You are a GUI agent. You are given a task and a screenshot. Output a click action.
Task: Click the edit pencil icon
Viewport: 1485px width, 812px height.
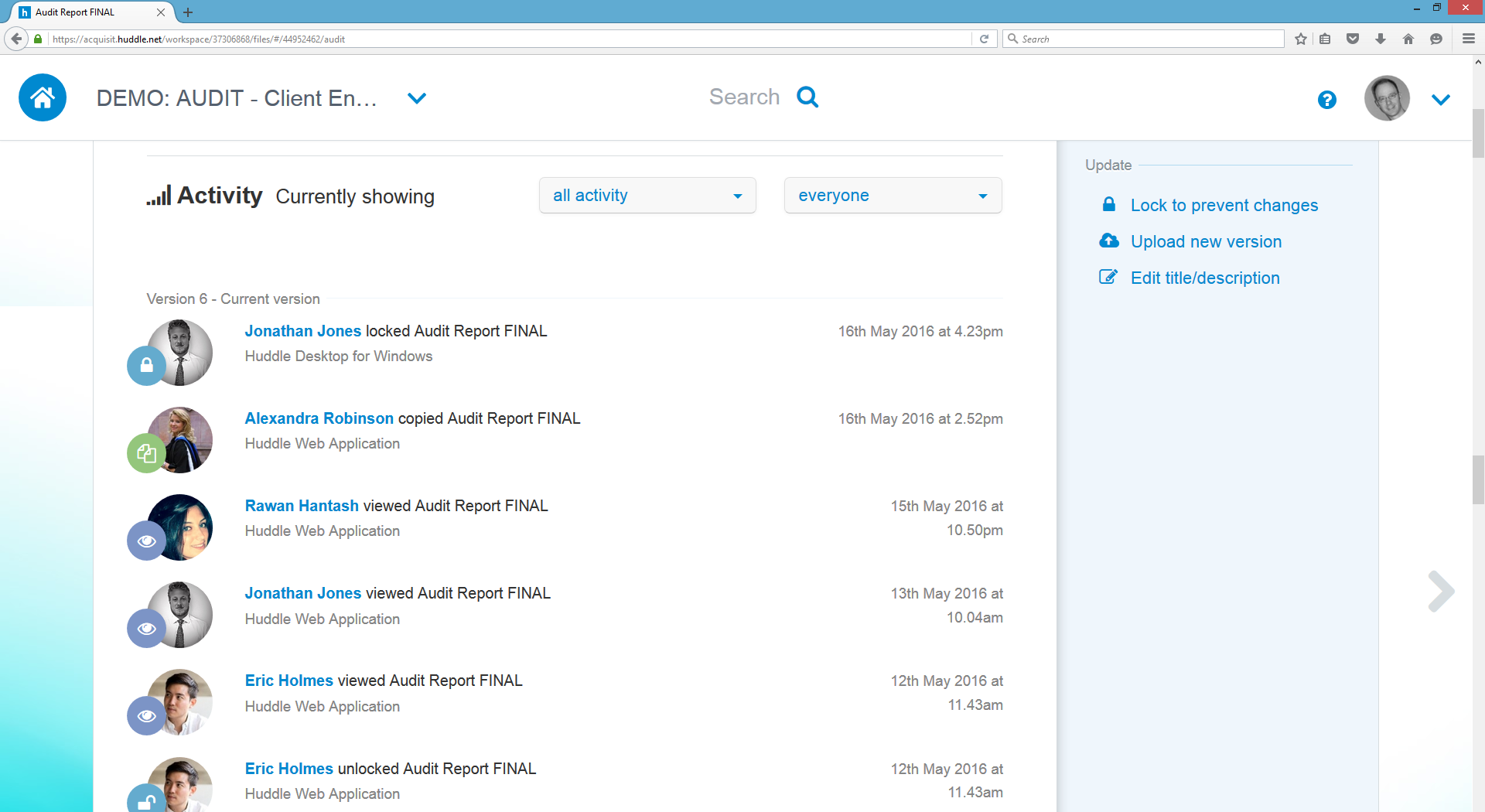point(1108,277)
